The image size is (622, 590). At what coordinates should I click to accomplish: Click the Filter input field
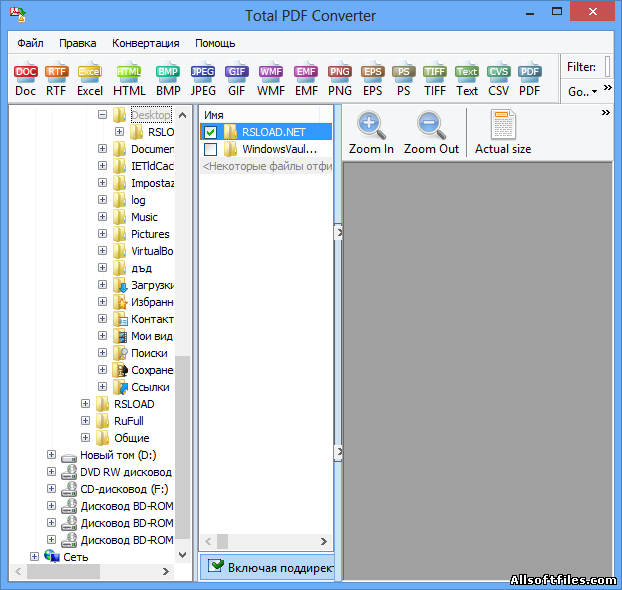point(607,66)
